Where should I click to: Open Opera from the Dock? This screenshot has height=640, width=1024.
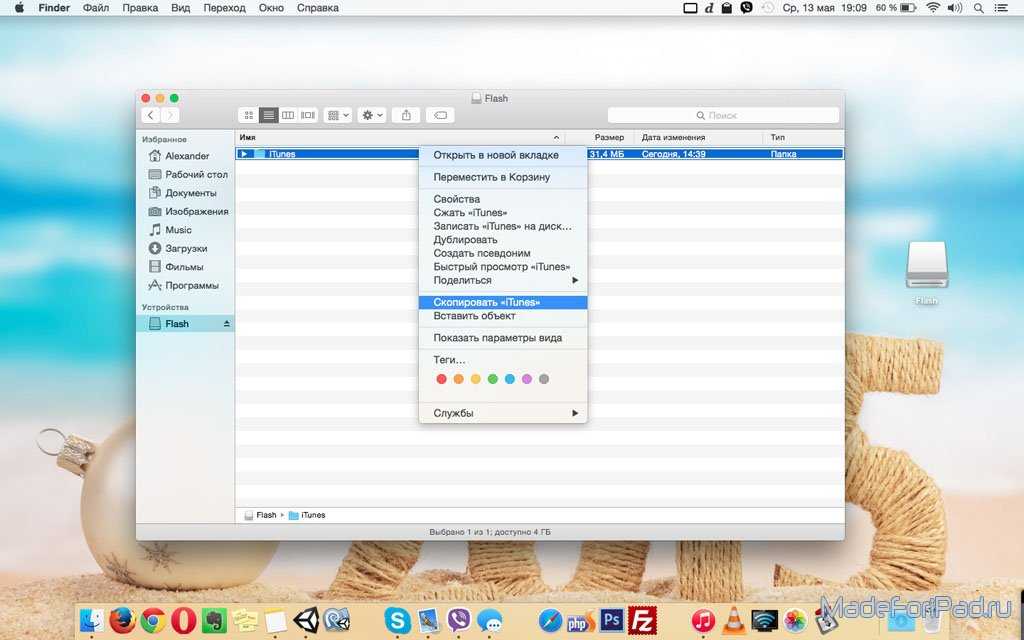[184, 620]
